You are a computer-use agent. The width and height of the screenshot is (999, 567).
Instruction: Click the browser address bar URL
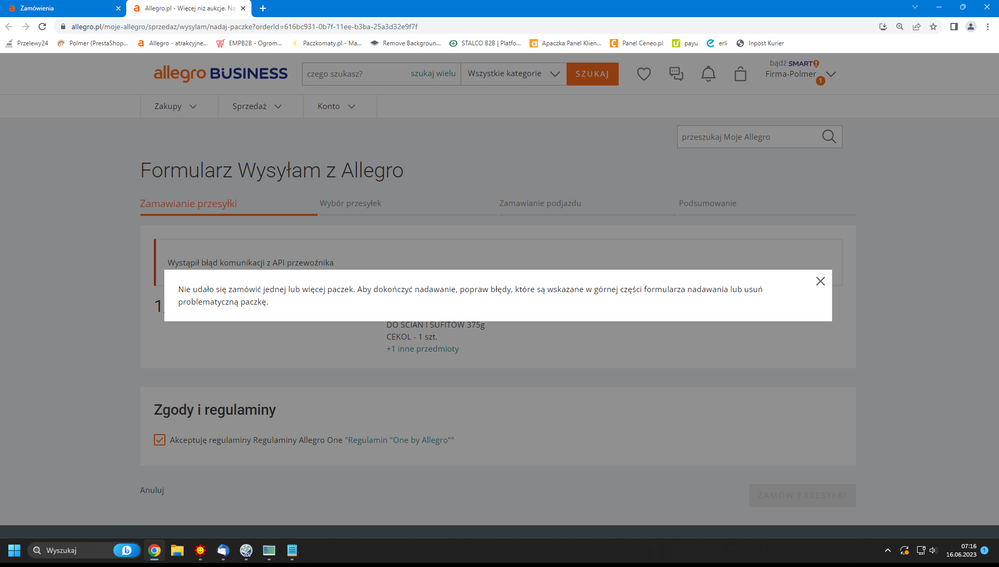point(245,27)
